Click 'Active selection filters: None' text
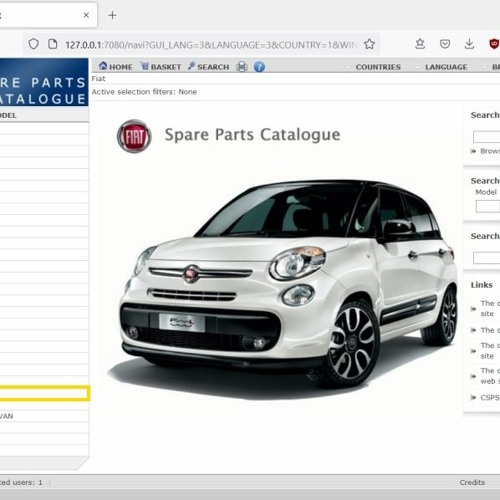This screenshot has width=500, height=500. 144,92
